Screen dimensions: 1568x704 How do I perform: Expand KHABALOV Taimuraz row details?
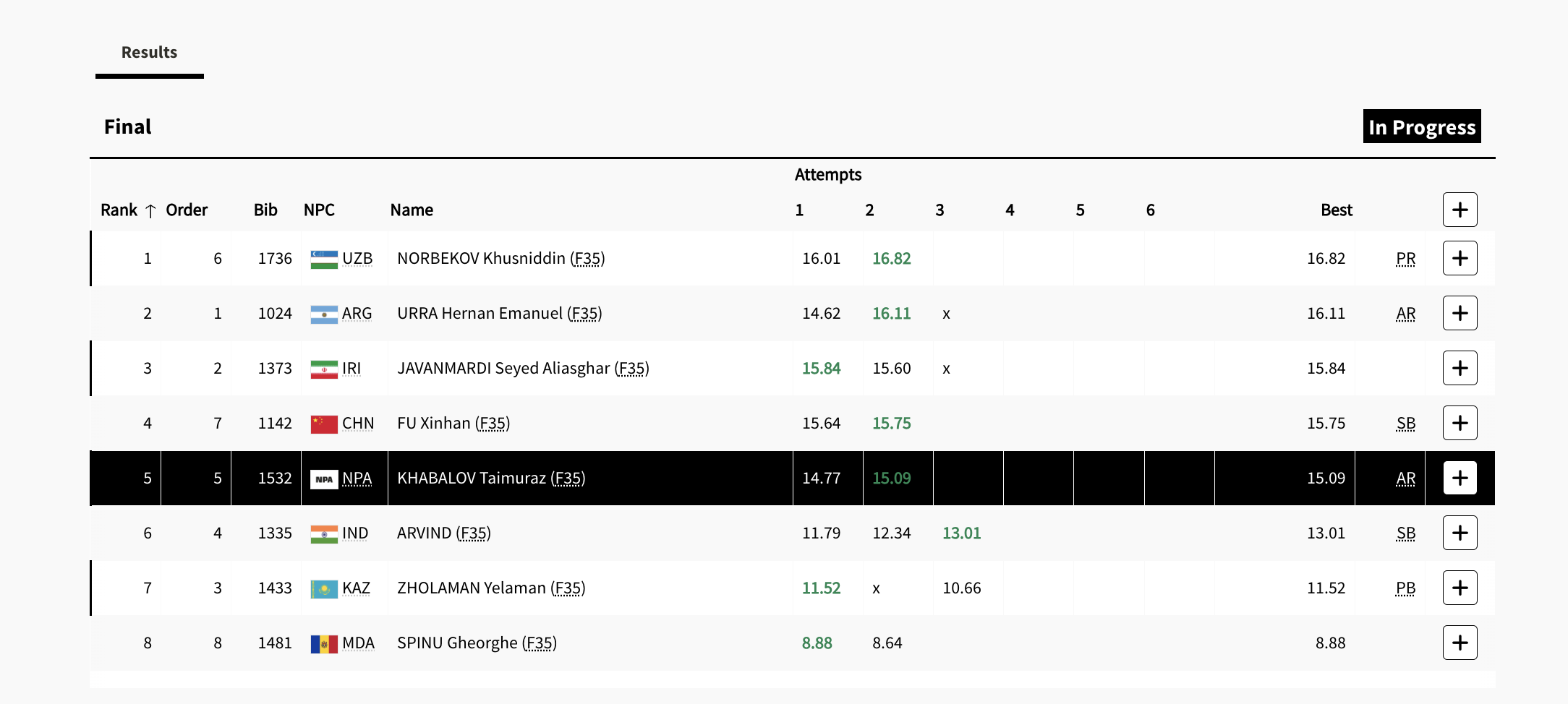point(1460,478)
